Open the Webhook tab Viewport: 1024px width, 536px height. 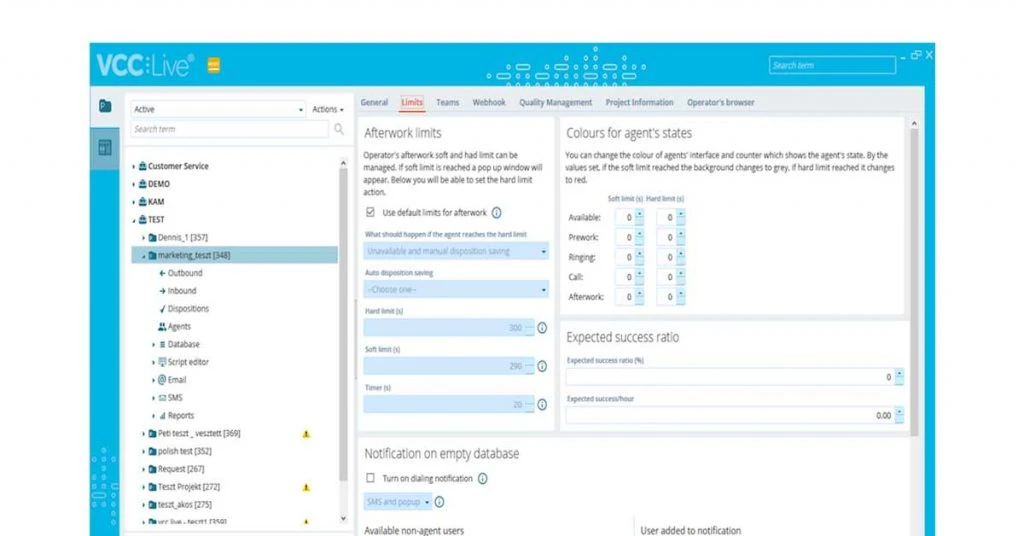pyautogui.click(x=489, y=102)
